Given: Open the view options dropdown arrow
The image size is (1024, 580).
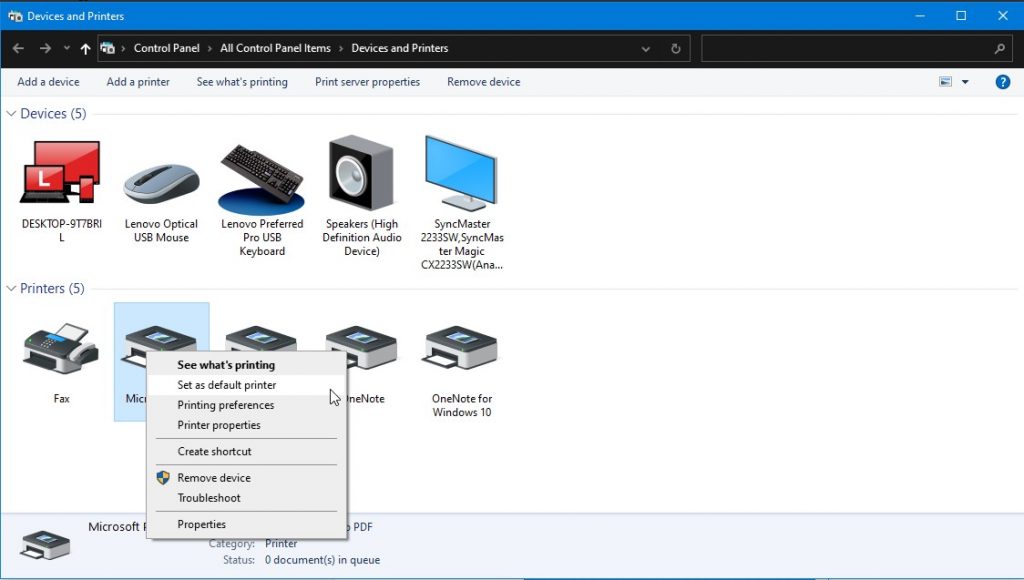Looking at the screenshot, I should [965, 82].
